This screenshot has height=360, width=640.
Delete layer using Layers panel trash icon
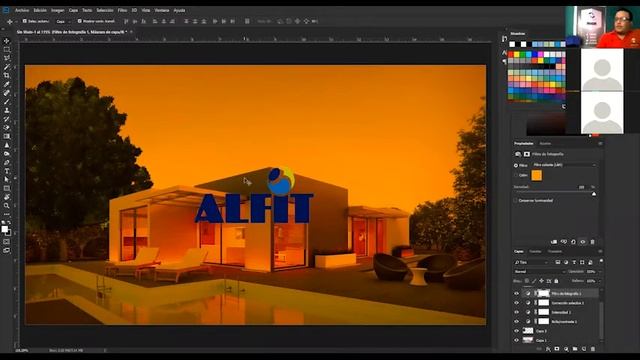pos(593,349)
